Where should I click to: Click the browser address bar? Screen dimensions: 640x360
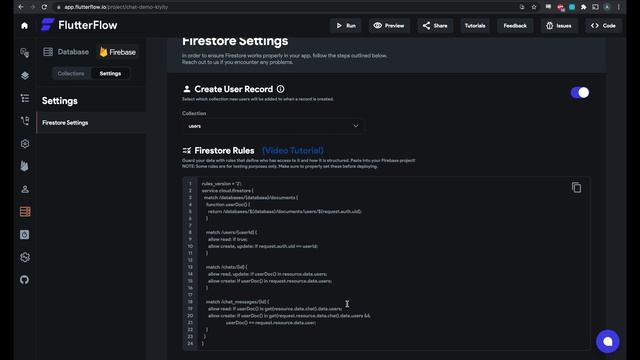(286, 7)
